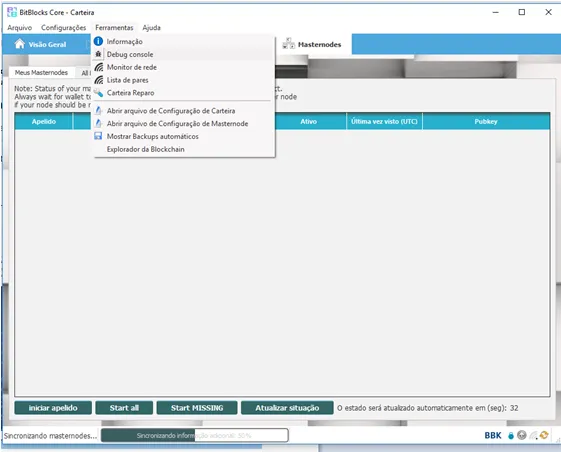Sort by Última vez visto (UTC) column
The width and height of the screenshot is (561, 452).
384,121
